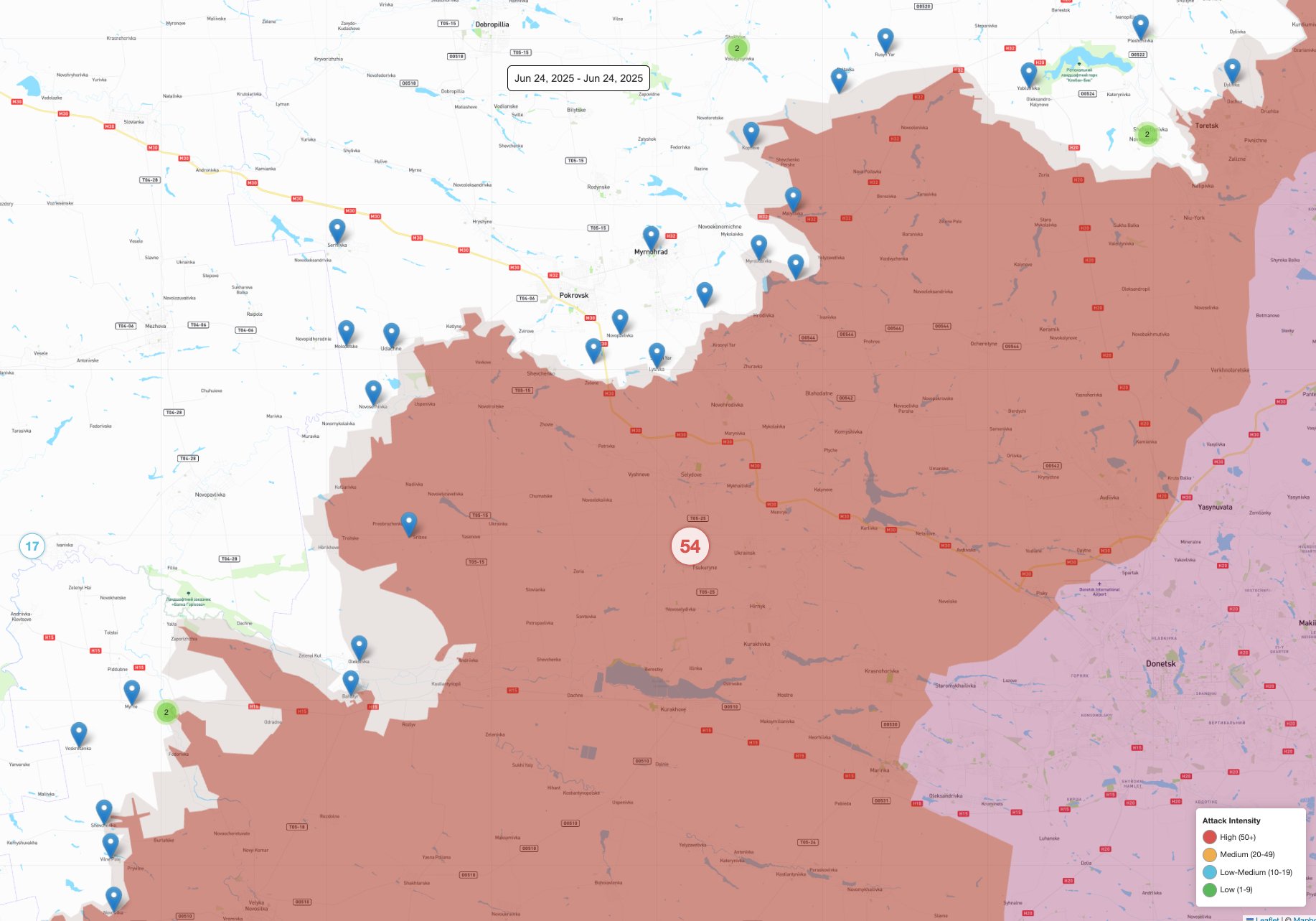Click the Novoserhiivka map marker
This screenshot has height=921, width=1316.
click(373, 393)
